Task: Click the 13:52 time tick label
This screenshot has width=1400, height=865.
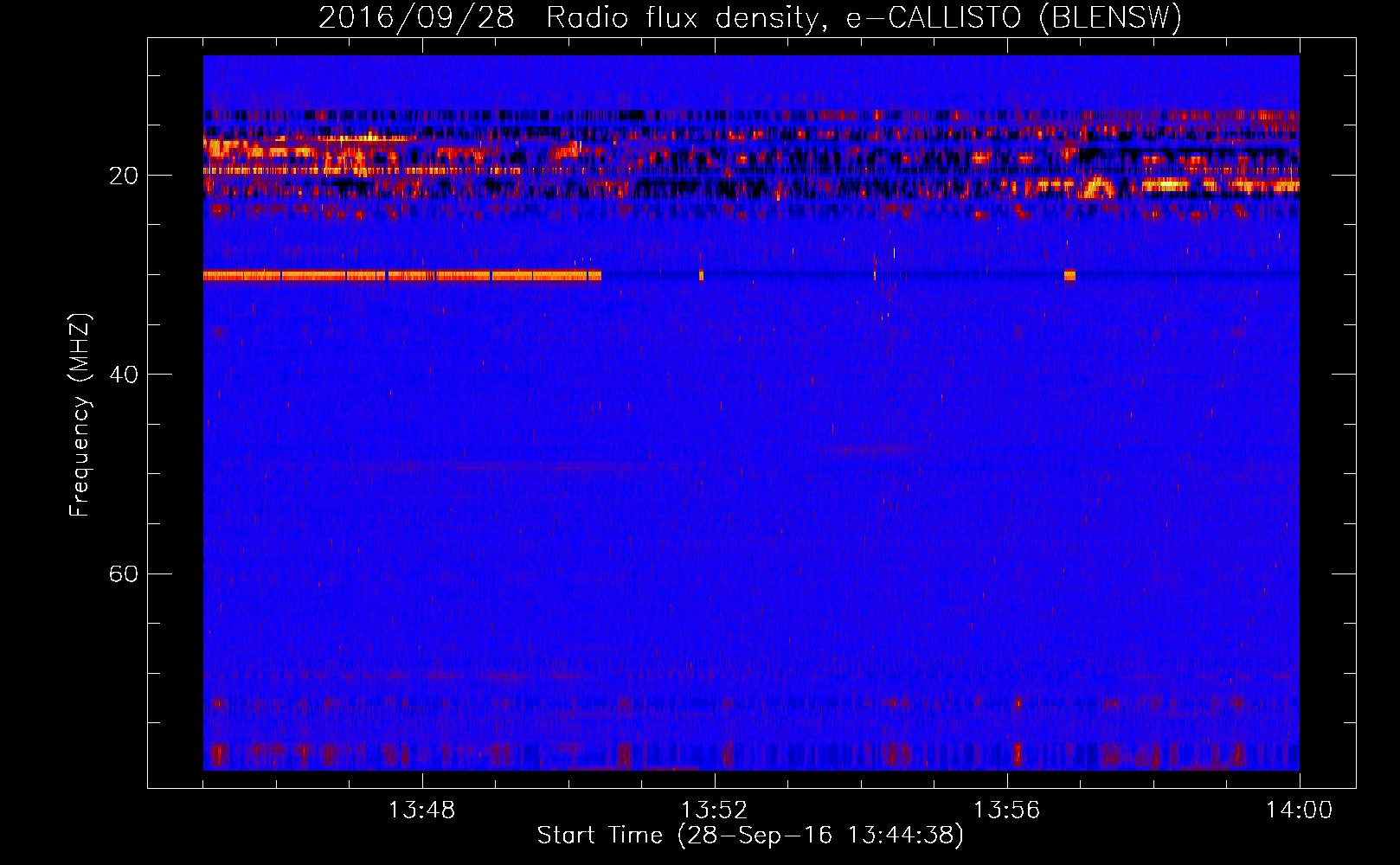Action: [715, 811]
